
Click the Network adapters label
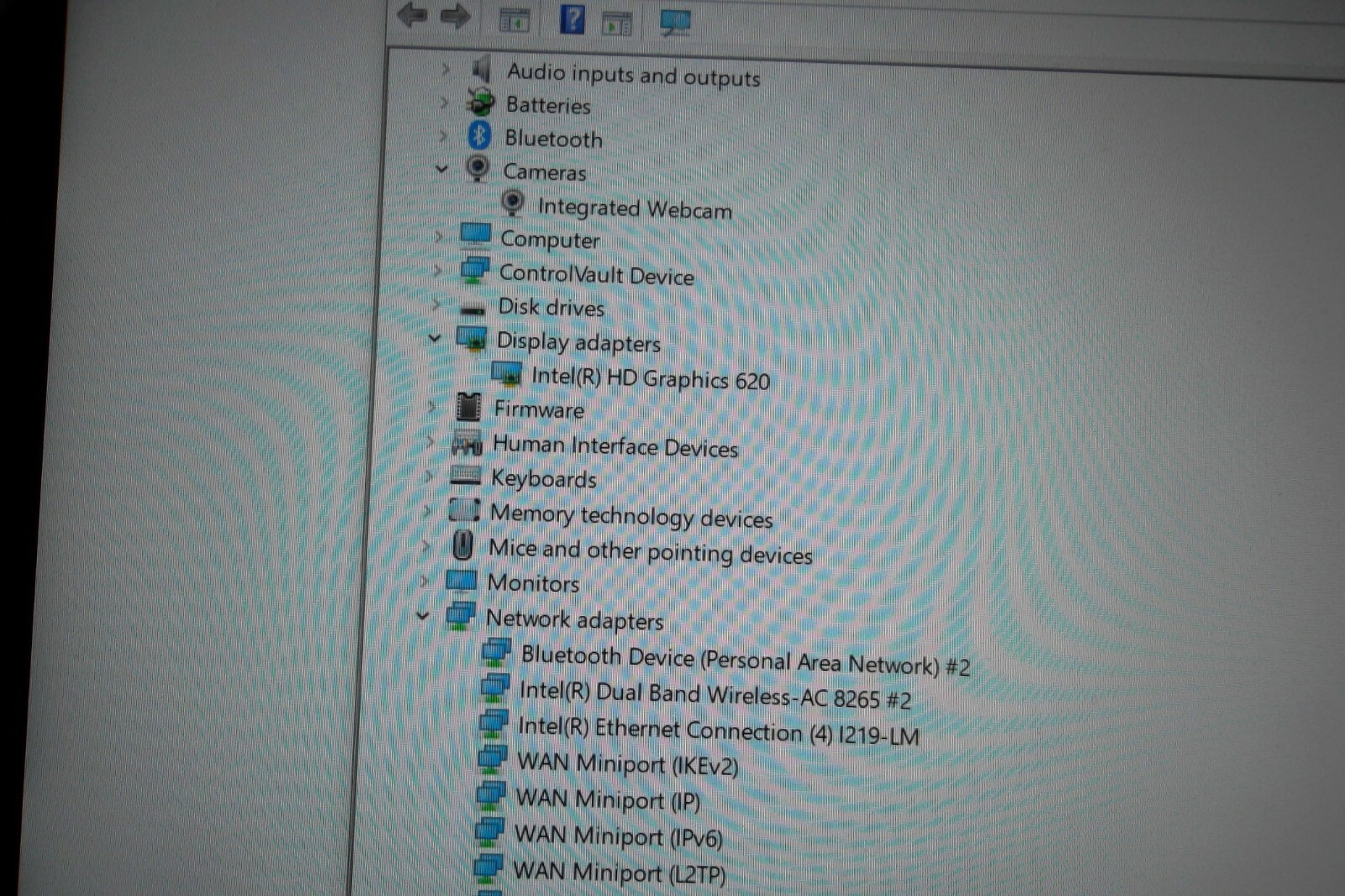click(x=575, y=619)
